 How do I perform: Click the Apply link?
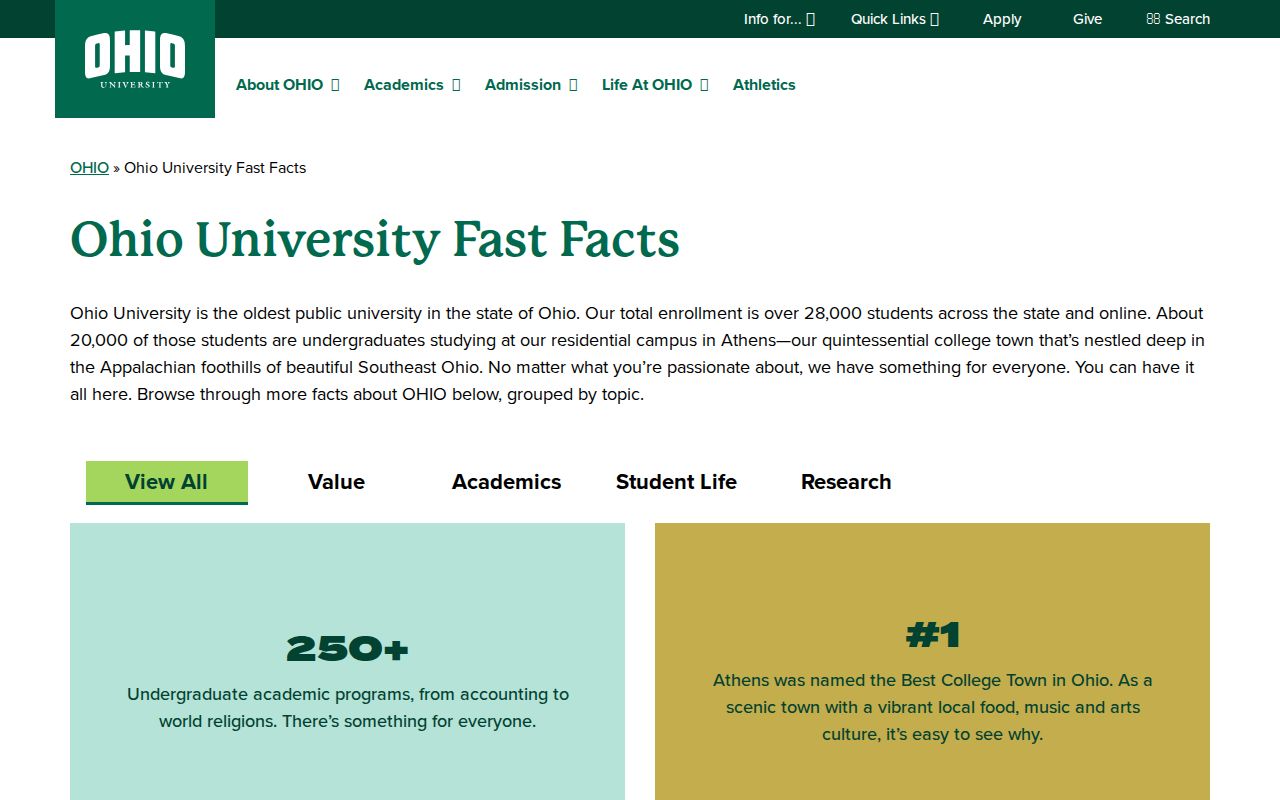coord(1002,19)
